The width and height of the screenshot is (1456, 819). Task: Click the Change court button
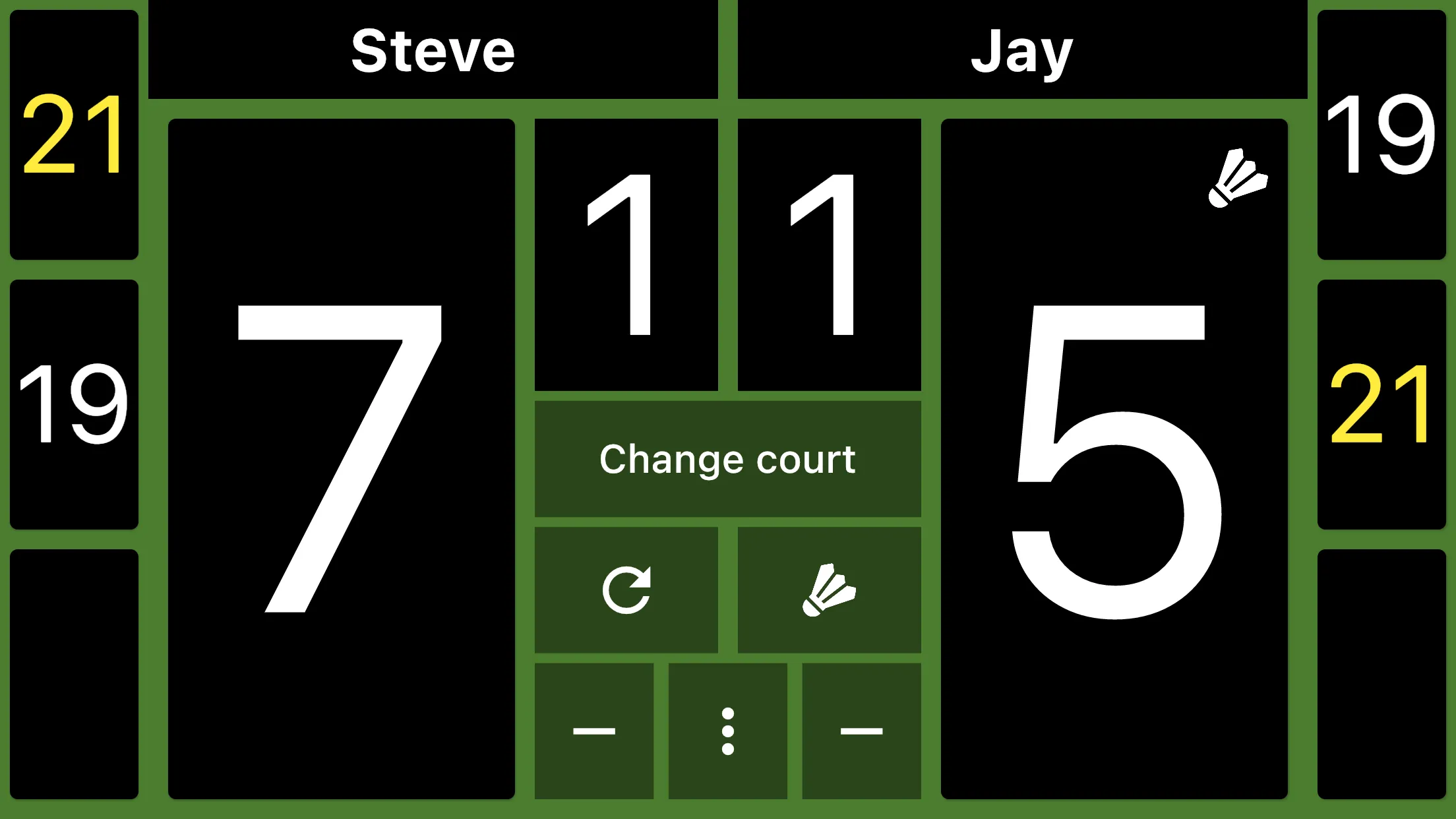click(x=727, y=459)
